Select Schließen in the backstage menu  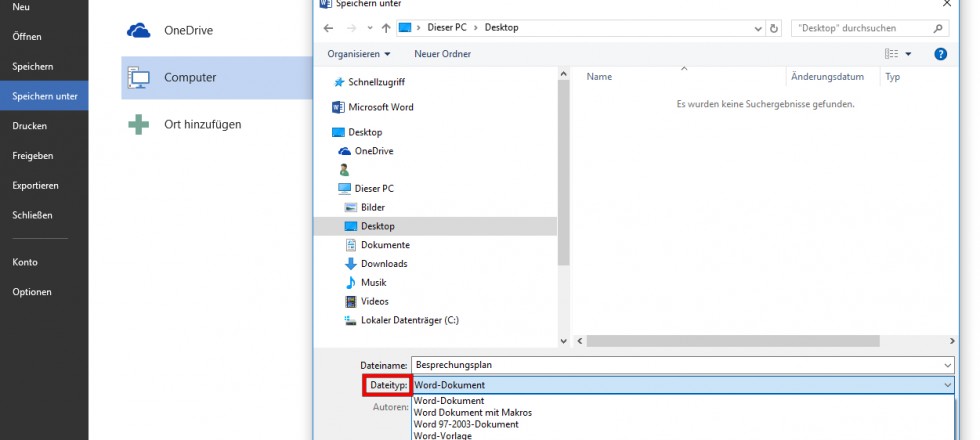44,215
